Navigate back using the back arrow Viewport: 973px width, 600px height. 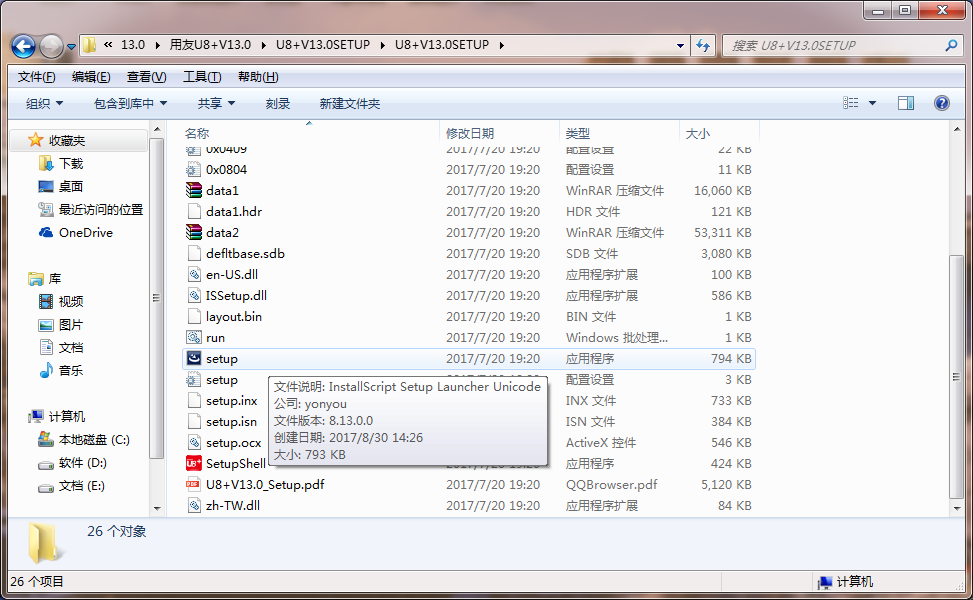click(x=22, y=46)
